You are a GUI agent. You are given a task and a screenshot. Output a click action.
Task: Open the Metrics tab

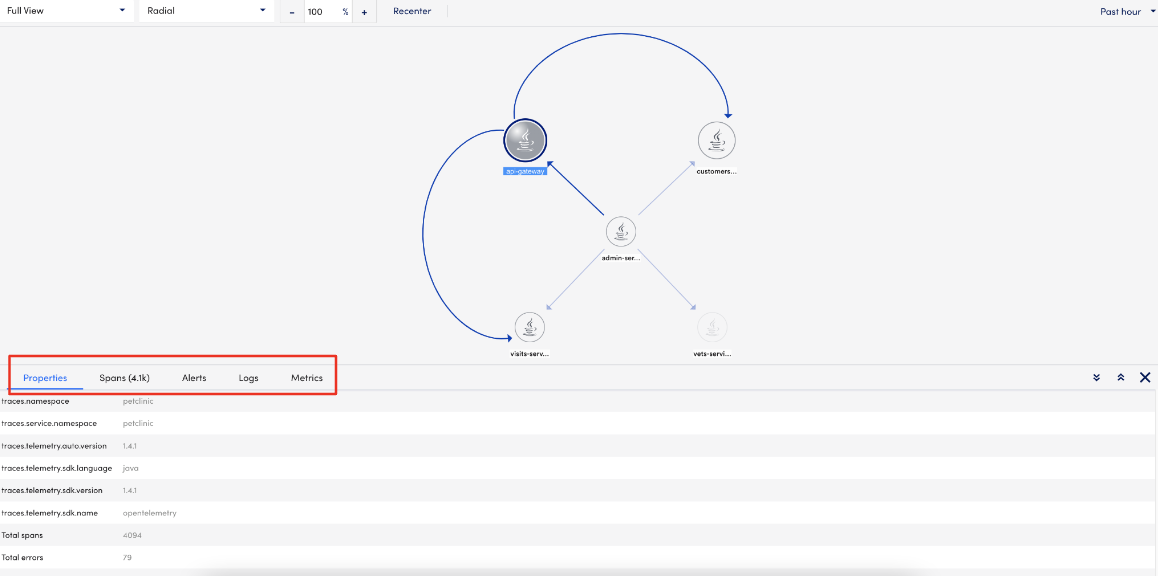point(306,377)
